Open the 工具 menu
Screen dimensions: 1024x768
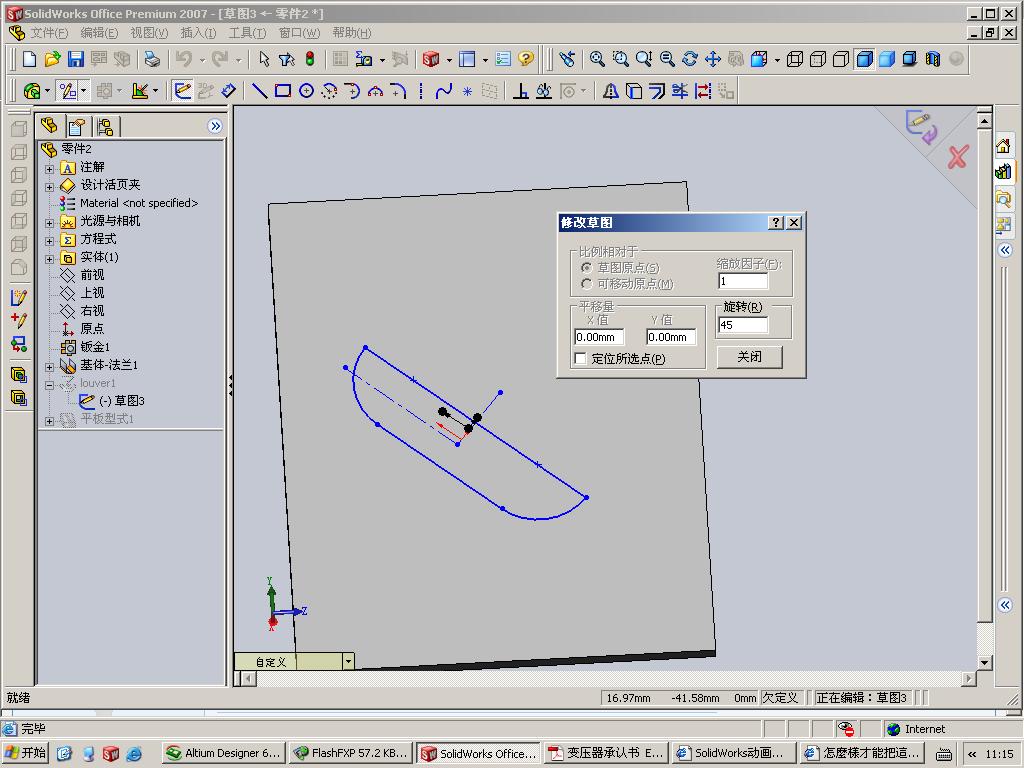pos(247,33)
